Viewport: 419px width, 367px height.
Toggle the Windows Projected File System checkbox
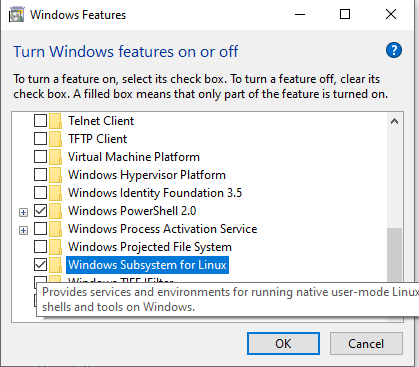40,247
